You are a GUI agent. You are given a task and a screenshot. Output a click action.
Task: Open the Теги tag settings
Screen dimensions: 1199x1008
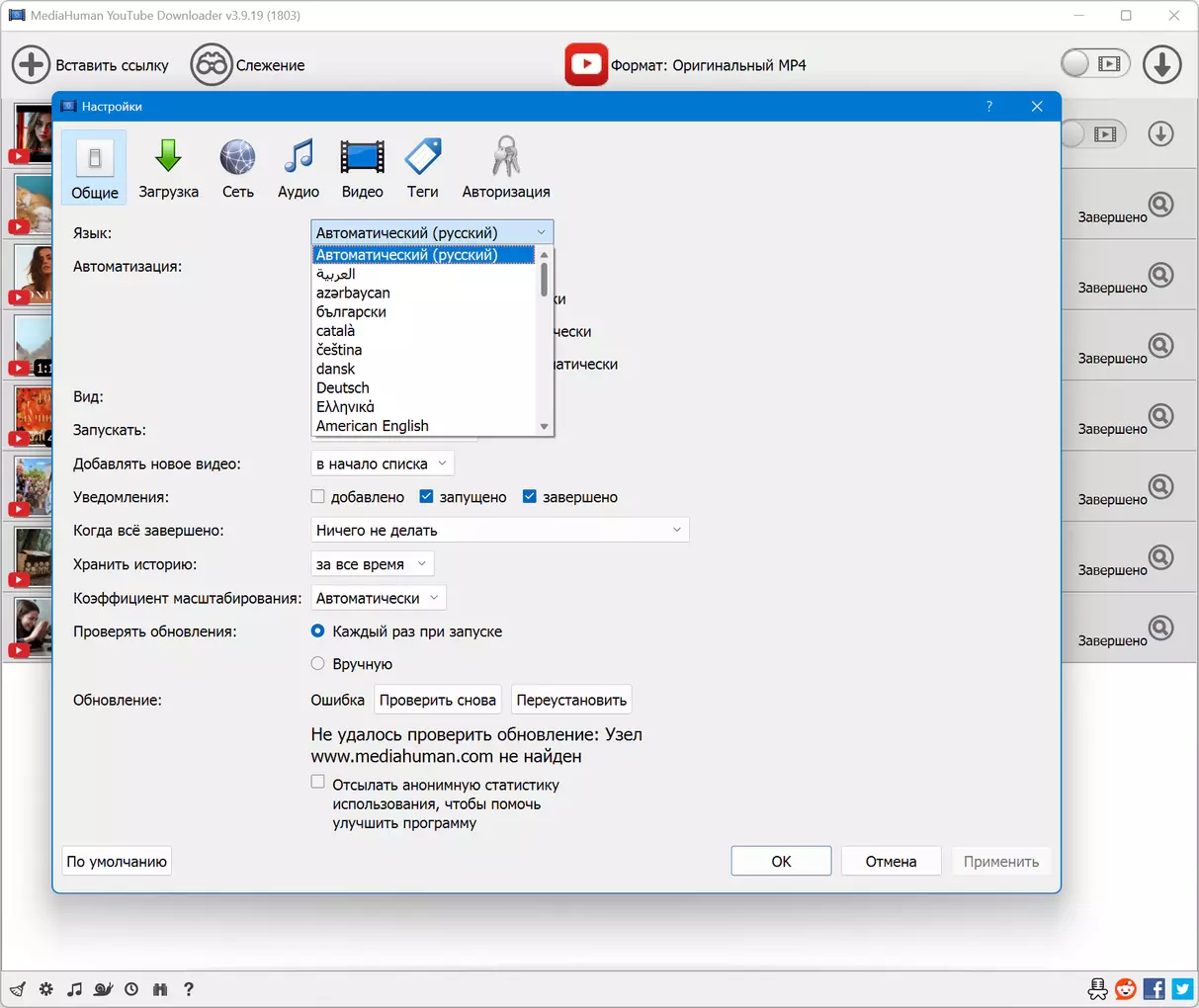click(x=422, y=168)
